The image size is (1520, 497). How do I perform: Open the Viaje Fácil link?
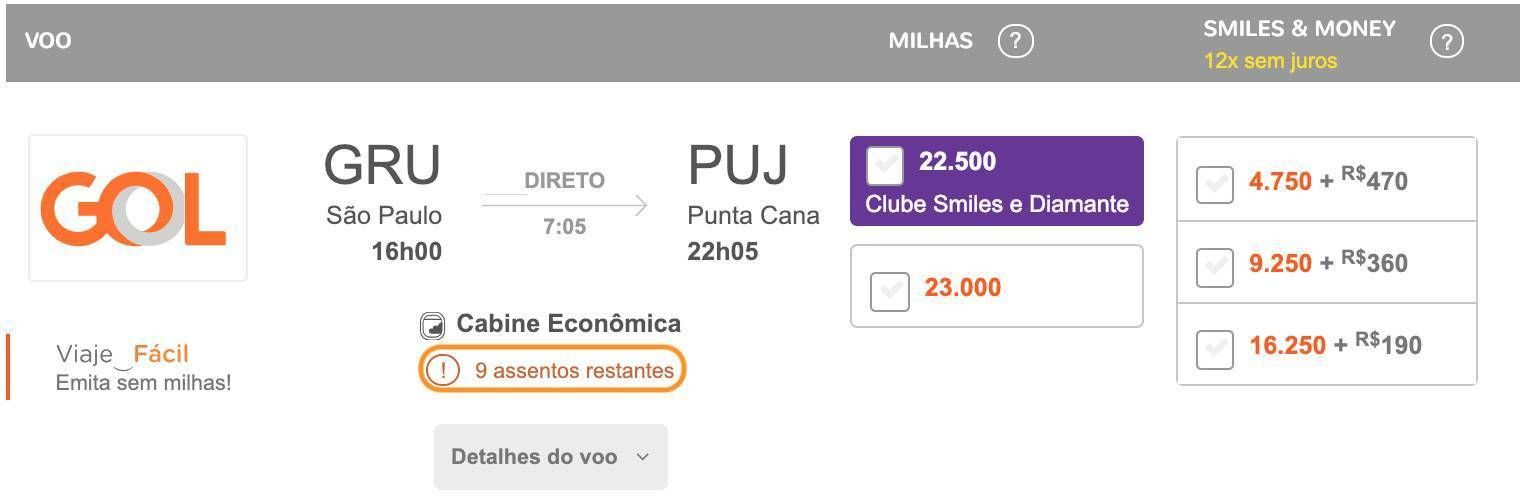(x=143, y=366)
